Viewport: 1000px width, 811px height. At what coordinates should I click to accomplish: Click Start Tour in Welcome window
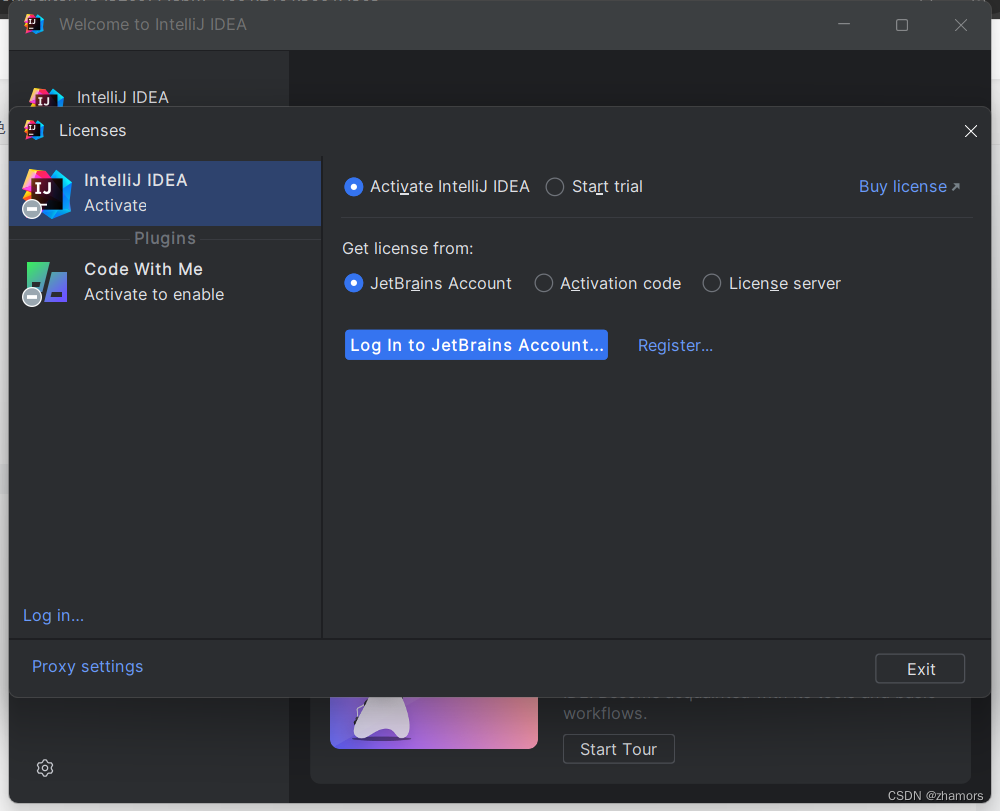(619, 749)
